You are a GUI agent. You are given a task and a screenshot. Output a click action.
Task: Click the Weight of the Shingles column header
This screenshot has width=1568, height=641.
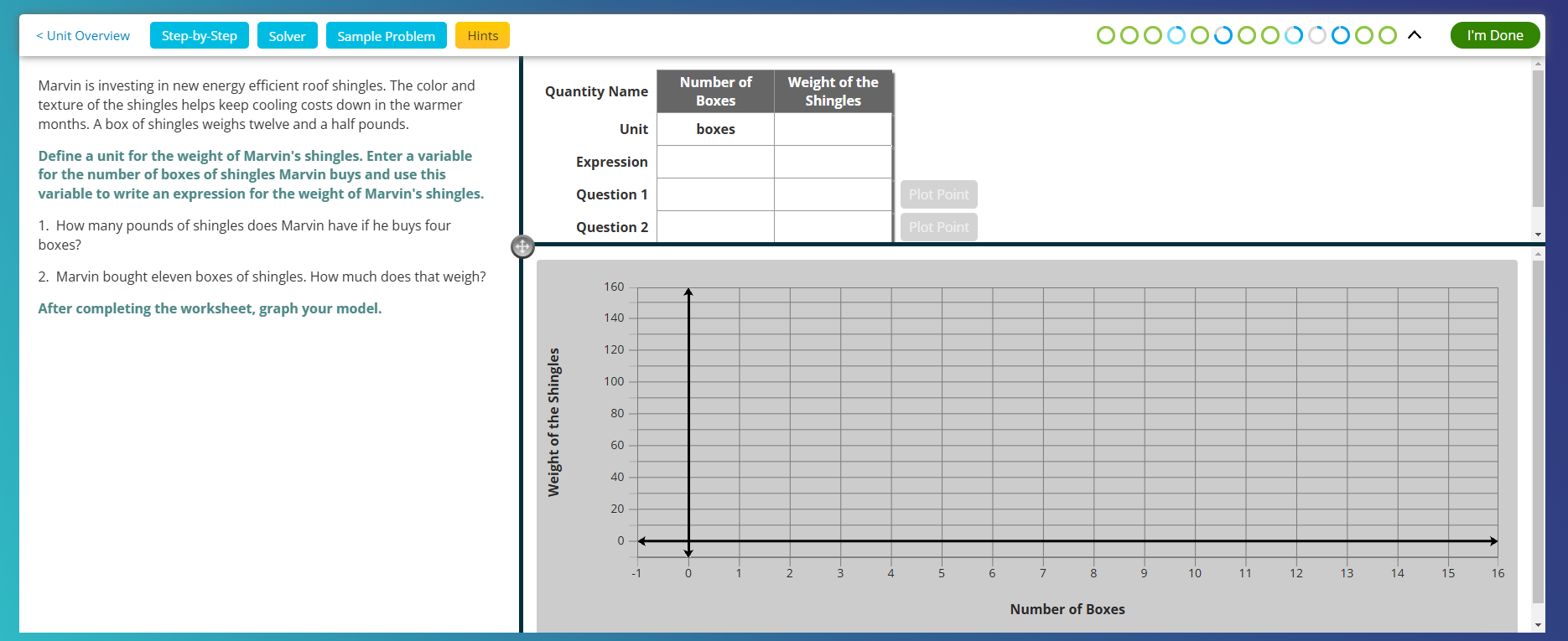coord(833,91)
